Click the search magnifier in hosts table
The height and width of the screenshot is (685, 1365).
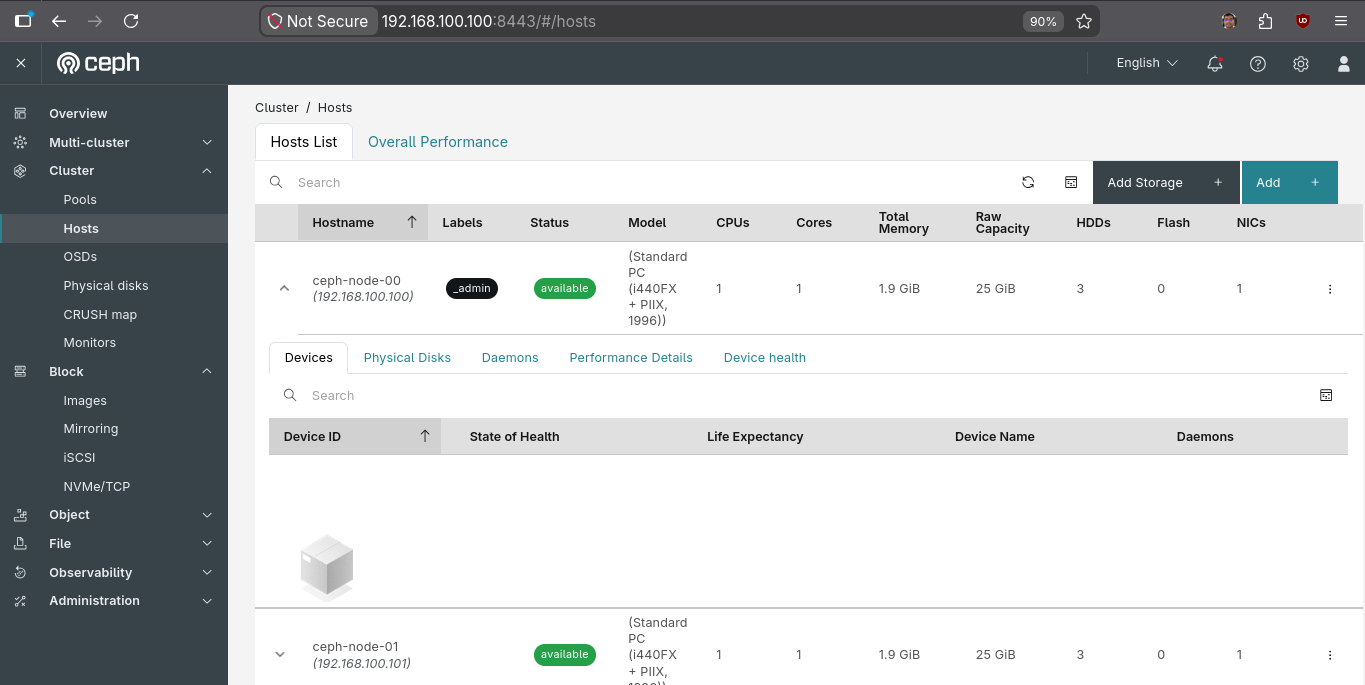[x=276, y=182]
